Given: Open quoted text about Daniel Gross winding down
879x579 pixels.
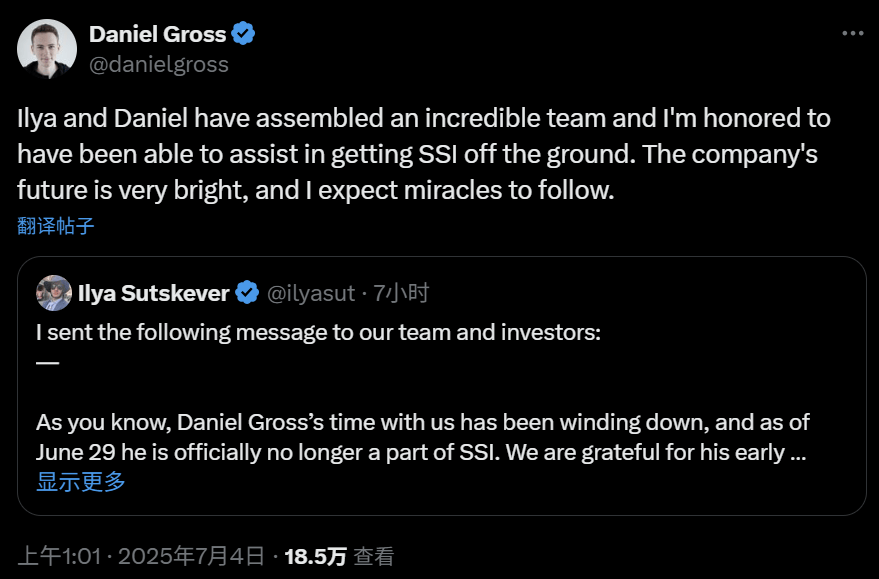Looking at the screenshot, I should [x=420, y=437].
